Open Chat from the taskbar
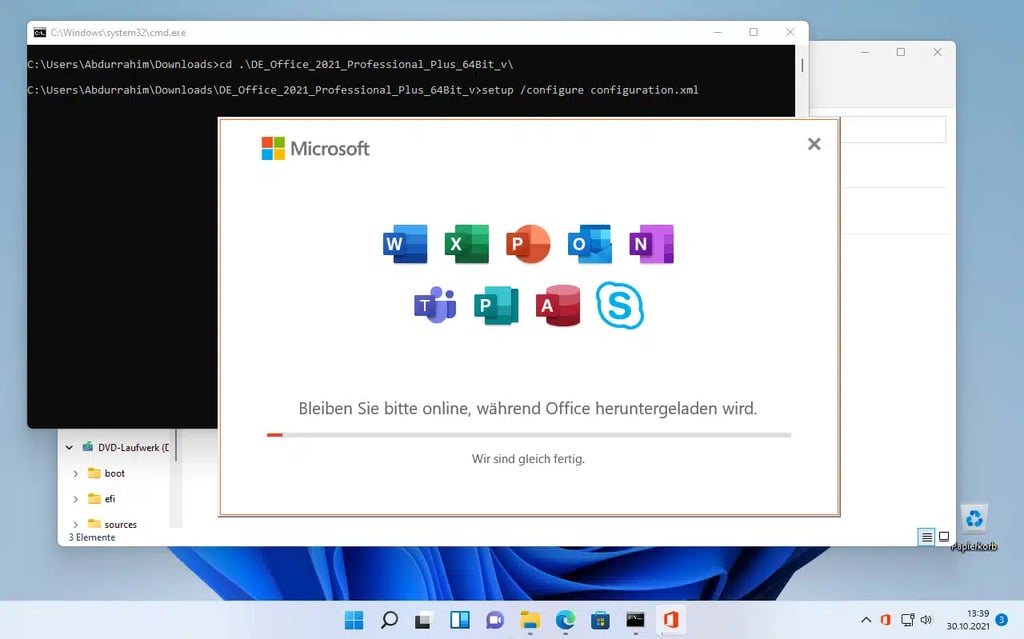 495,619
